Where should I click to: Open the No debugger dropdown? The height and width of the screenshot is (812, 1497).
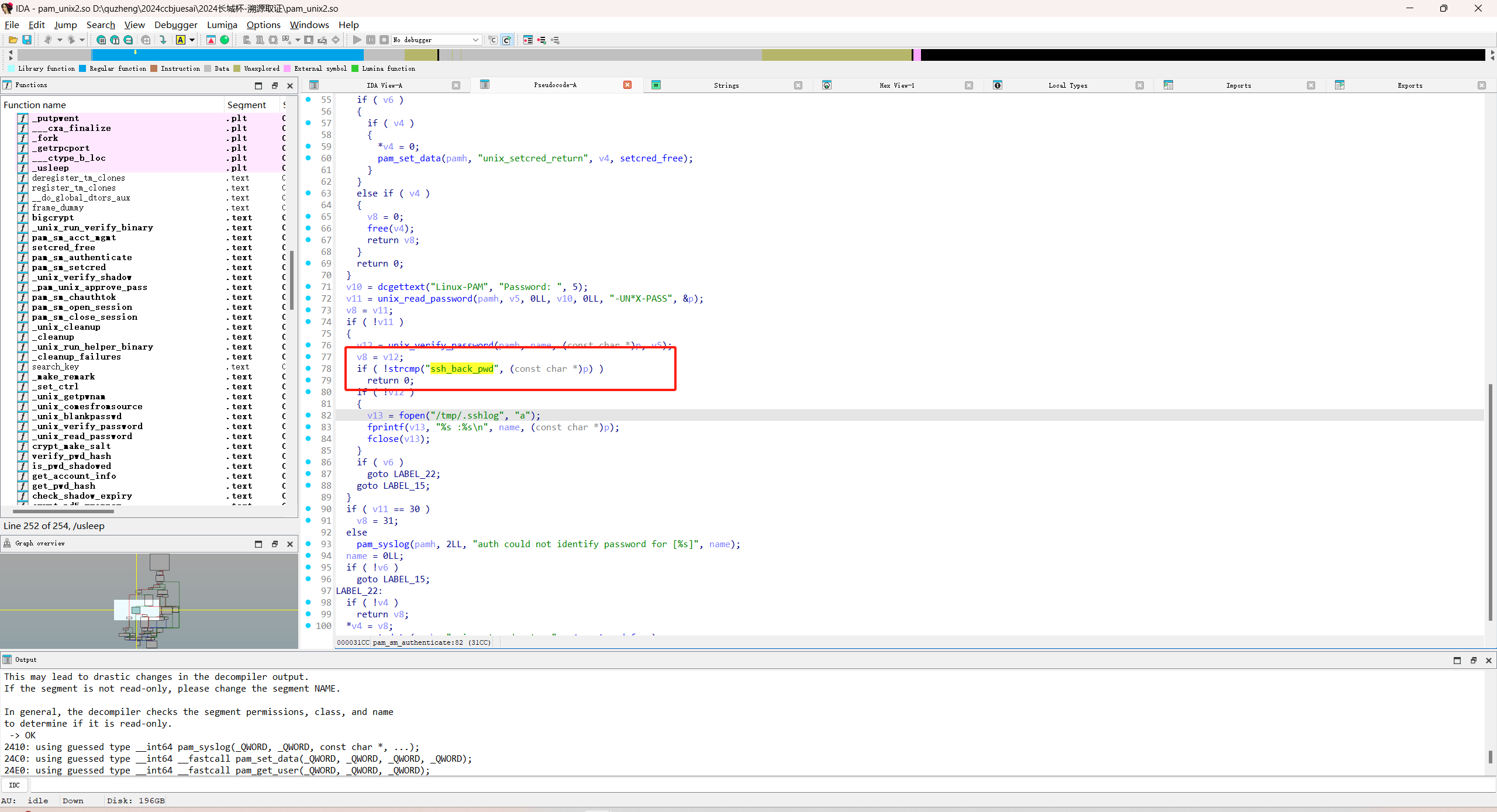pyautogui.click(x=475, y=40)
